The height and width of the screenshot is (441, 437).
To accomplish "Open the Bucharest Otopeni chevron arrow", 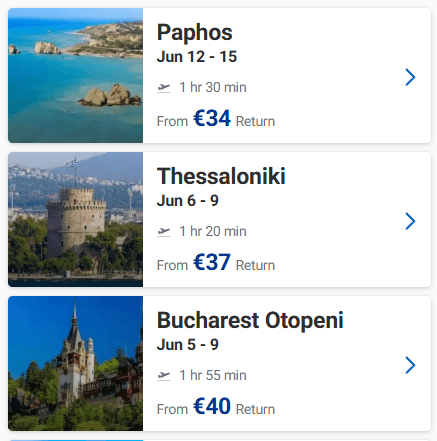I will [x=410, y=365].
